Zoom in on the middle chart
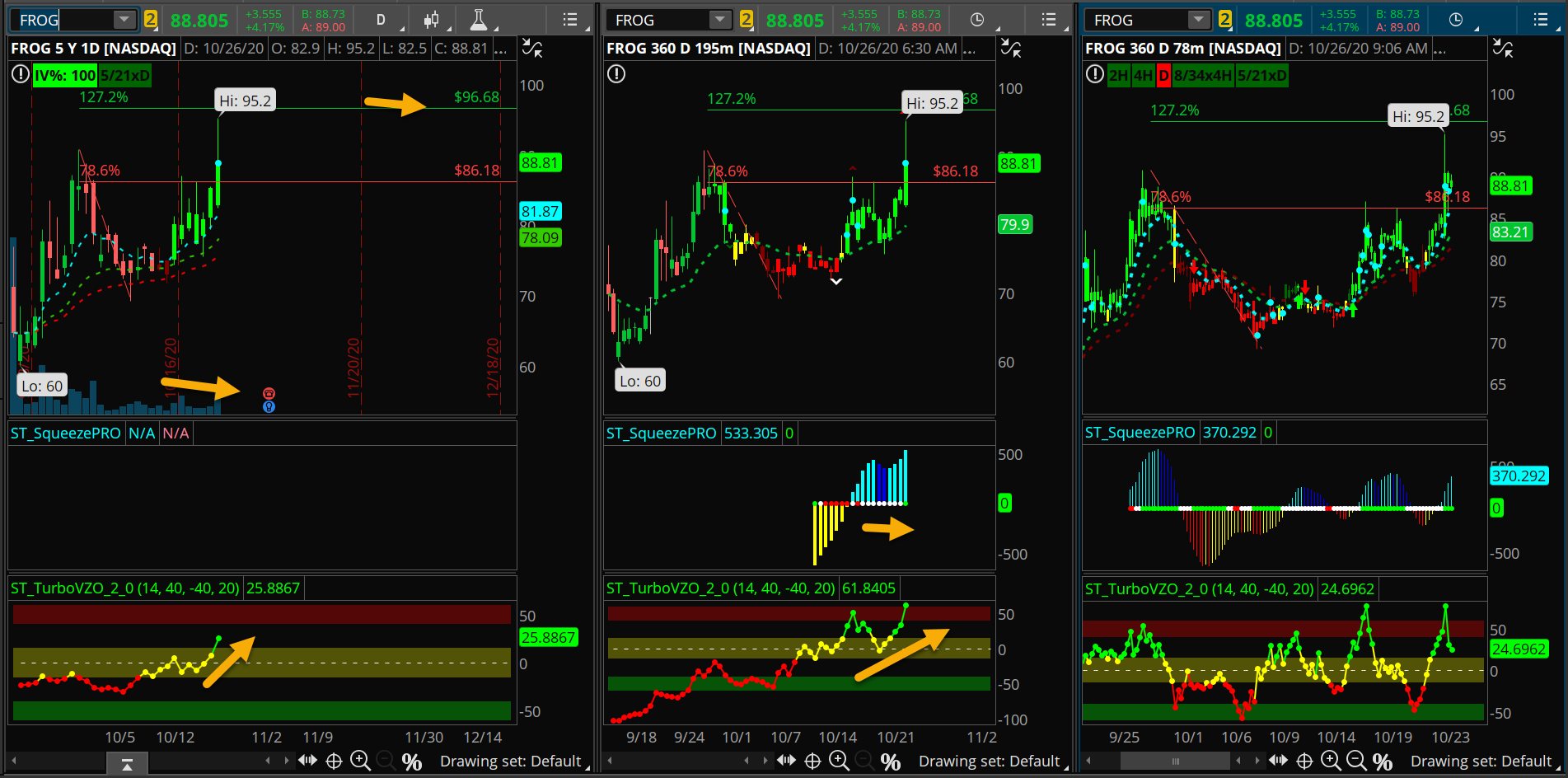The height and width of the screenshot is (778, 1568). coord(839,761)
